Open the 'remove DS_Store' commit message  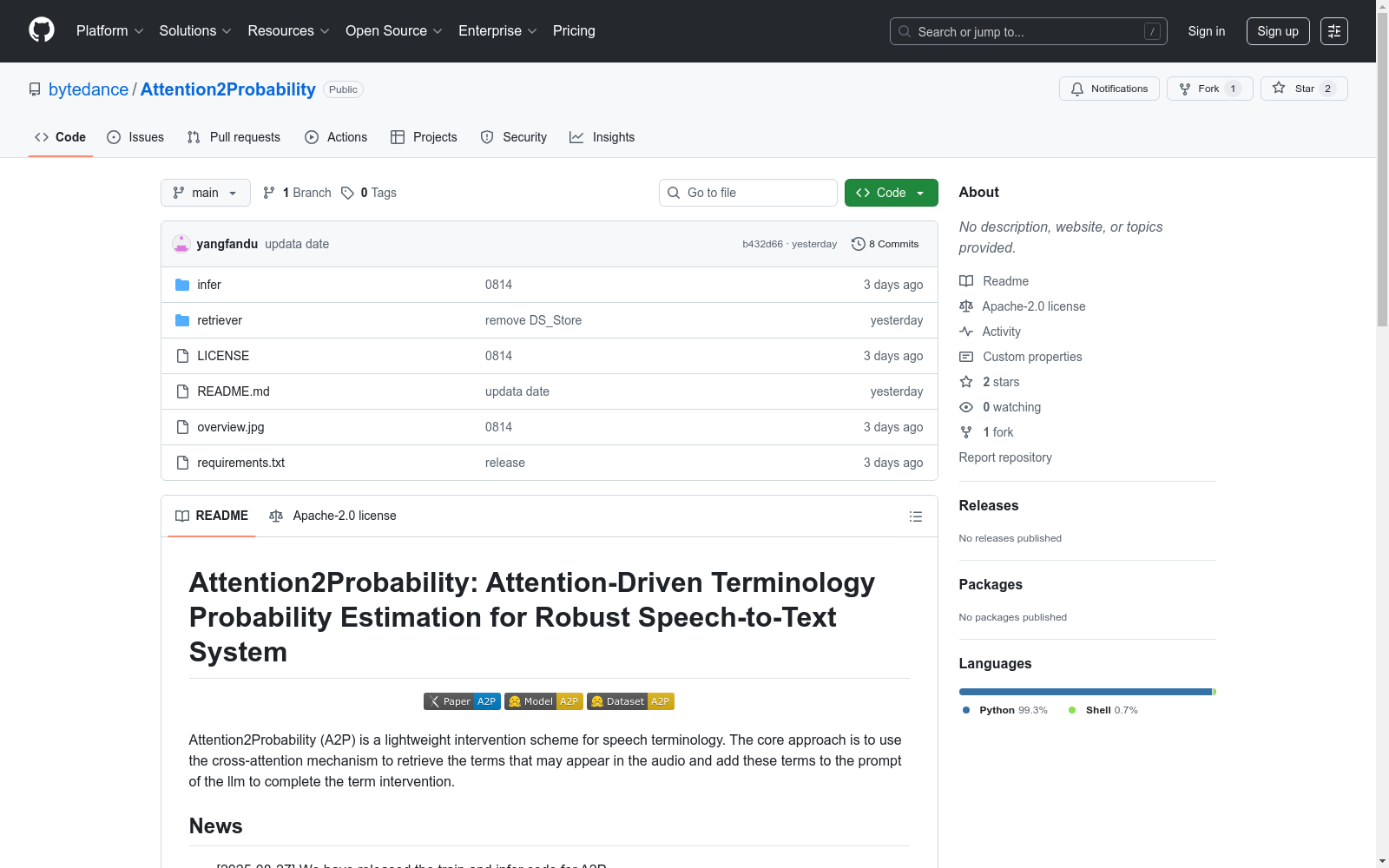click(x=533, y=320)
